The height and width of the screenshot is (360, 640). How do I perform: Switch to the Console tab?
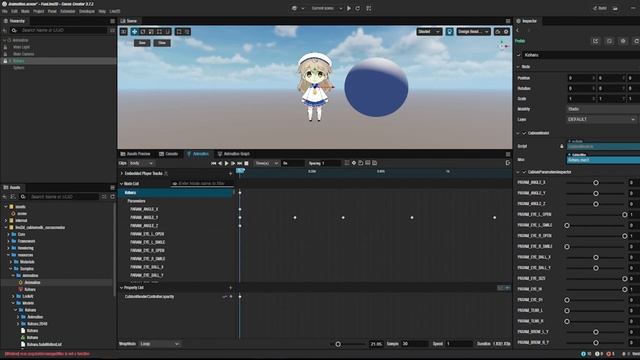tap(169, 154)
